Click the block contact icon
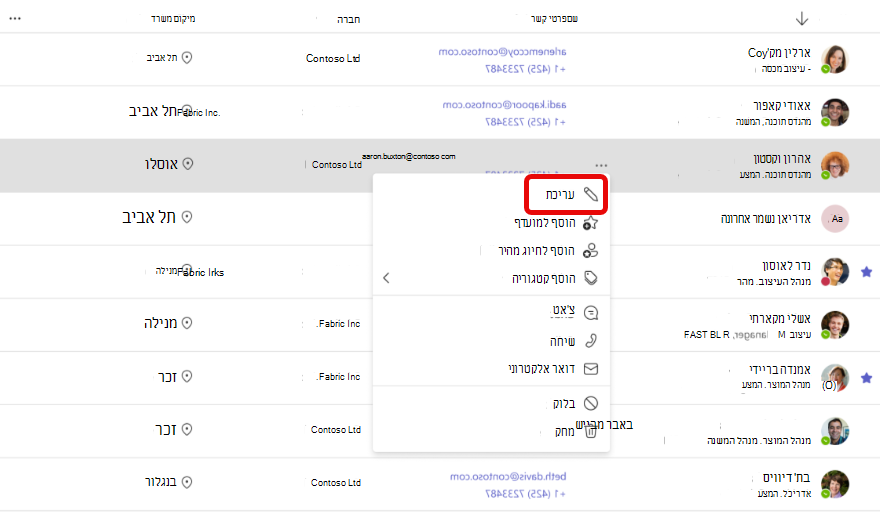Screen dimensions: 880x512 (591, 403)
